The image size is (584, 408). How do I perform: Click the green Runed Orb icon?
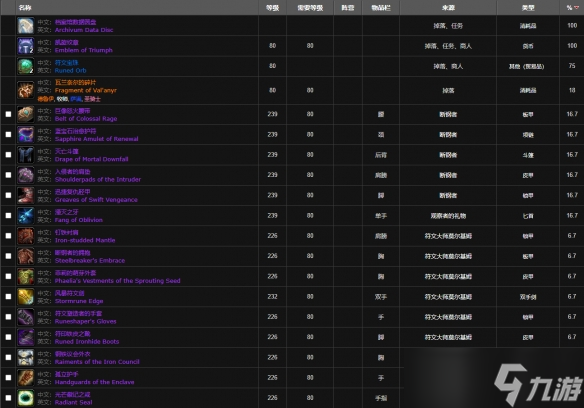25,66
